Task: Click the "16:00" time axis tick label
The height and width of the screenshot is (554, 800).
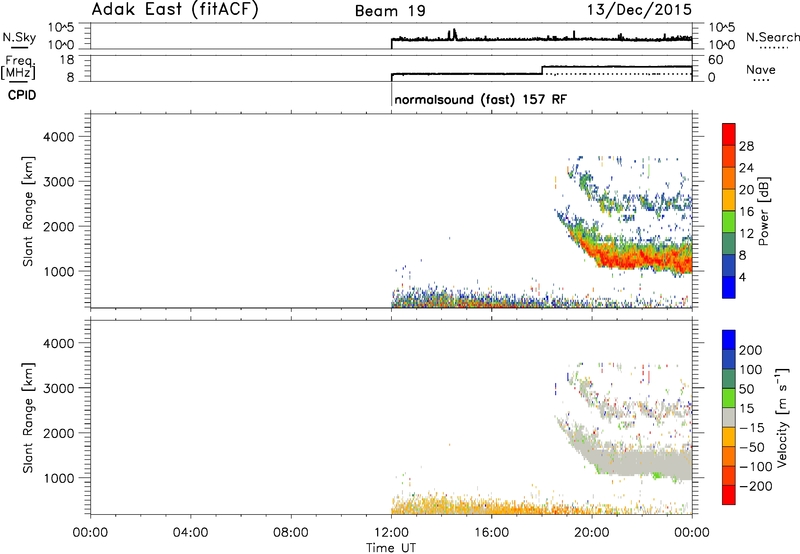Action: coord(491,533)
